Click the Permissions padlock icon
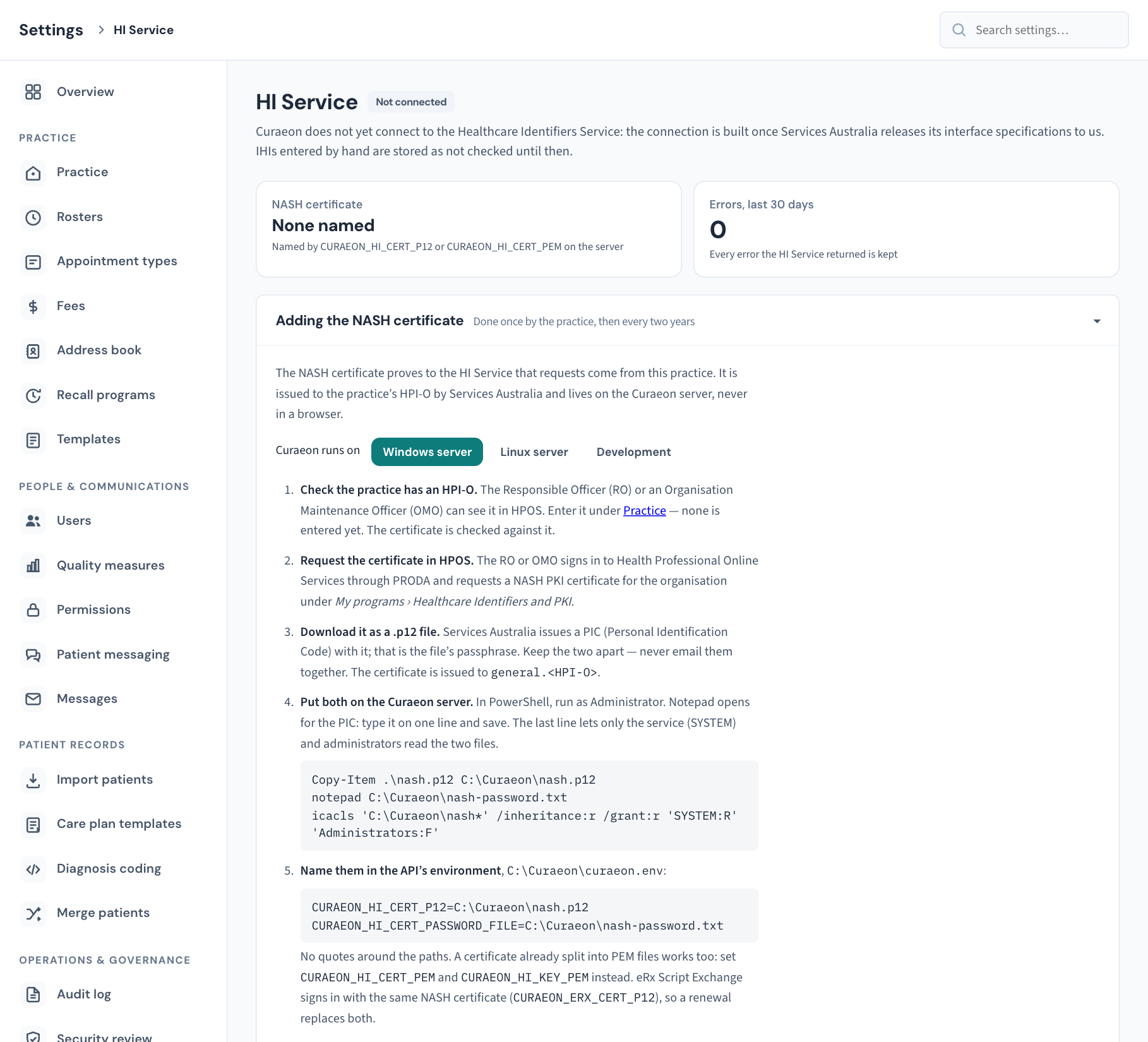1148x1042 pixels. click(33, 610)
